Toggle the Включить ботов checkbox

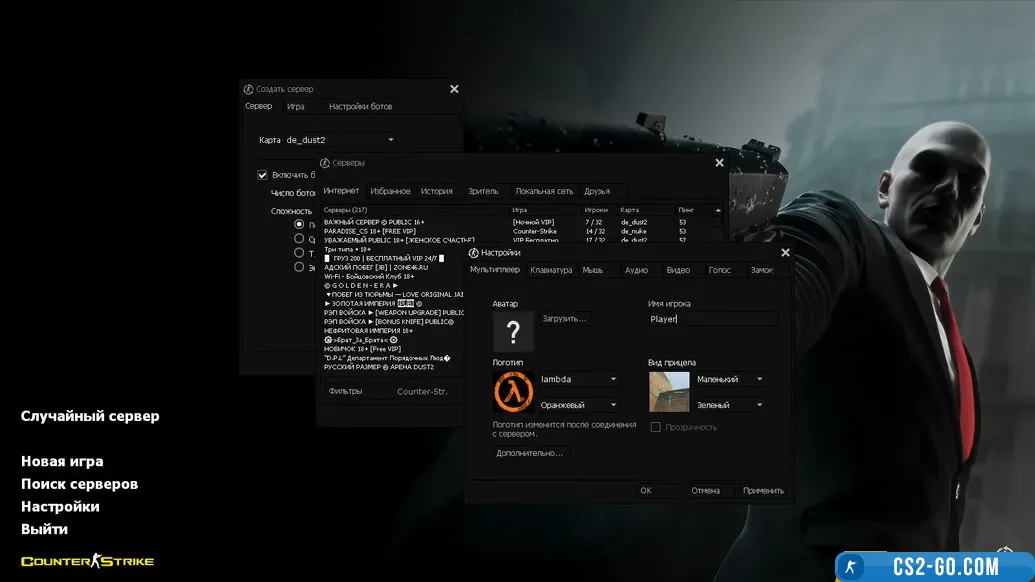(263, 175)
